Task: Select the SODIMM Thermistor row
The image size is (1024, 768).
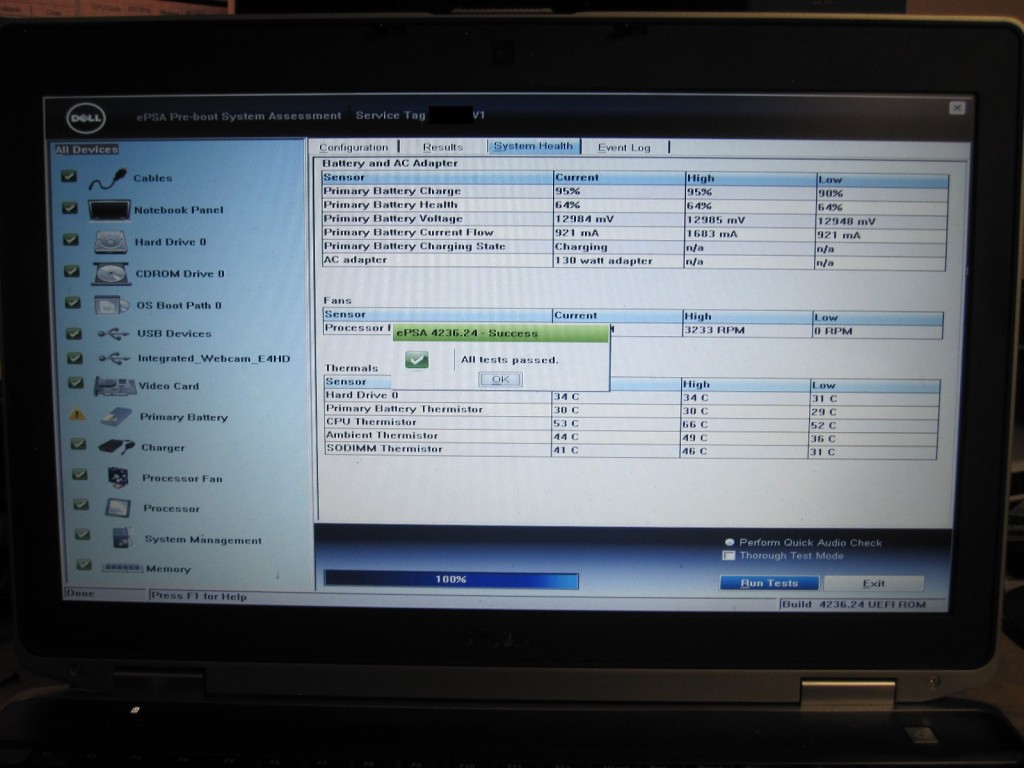Action: click(x=631, y=450)
